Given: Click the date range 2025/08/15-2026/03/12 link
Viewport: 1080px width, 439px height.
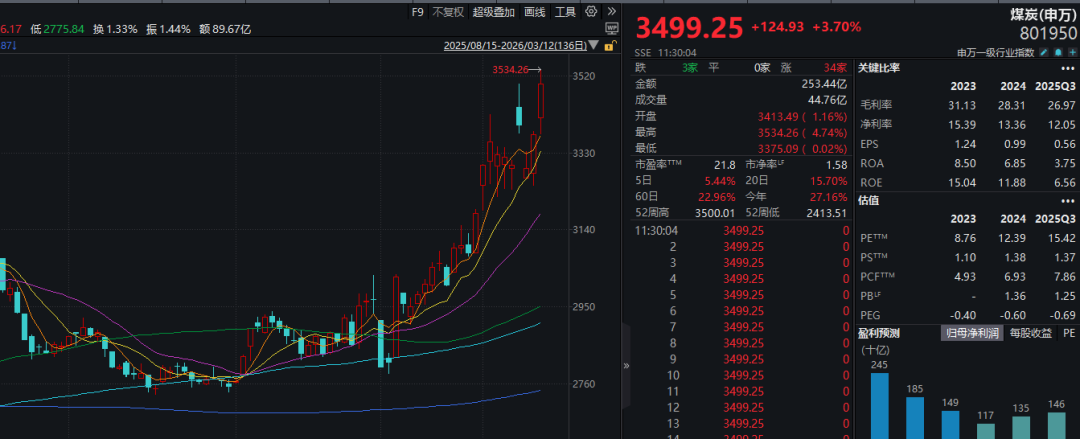Looking at the screenshot, I should [516, 46].
